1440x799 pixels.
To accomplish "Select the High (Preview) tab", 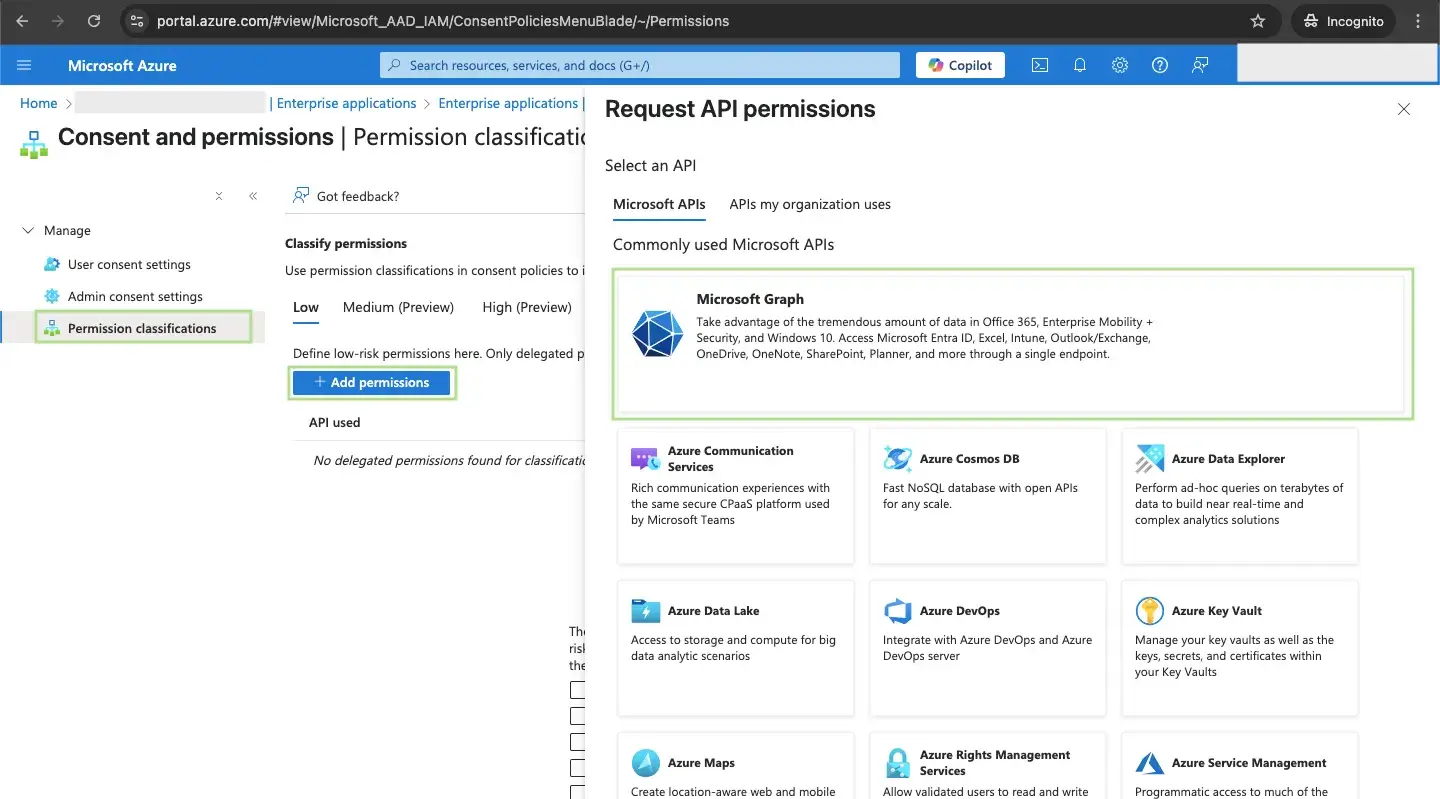I will coord(526,307).
